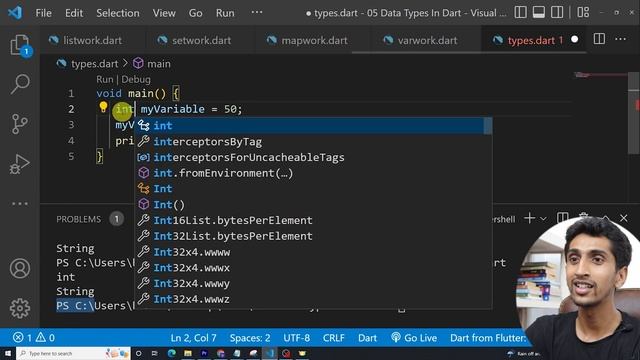Pick int.fromEnvironment(…) suggestion
Viewport: 640px width, 360px height.
point(313,173)
